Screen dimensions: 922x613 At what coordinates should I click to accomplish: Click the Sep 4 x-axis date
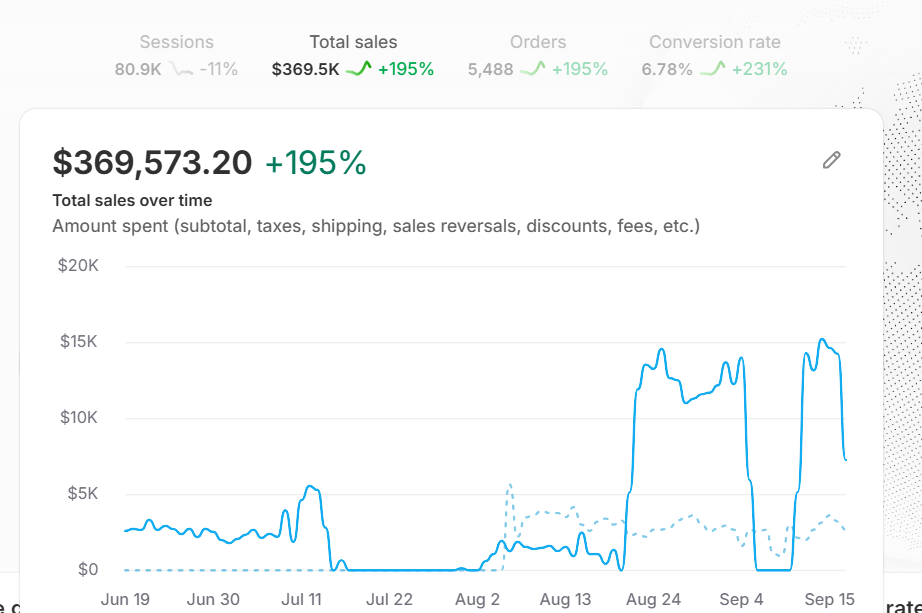741,599
